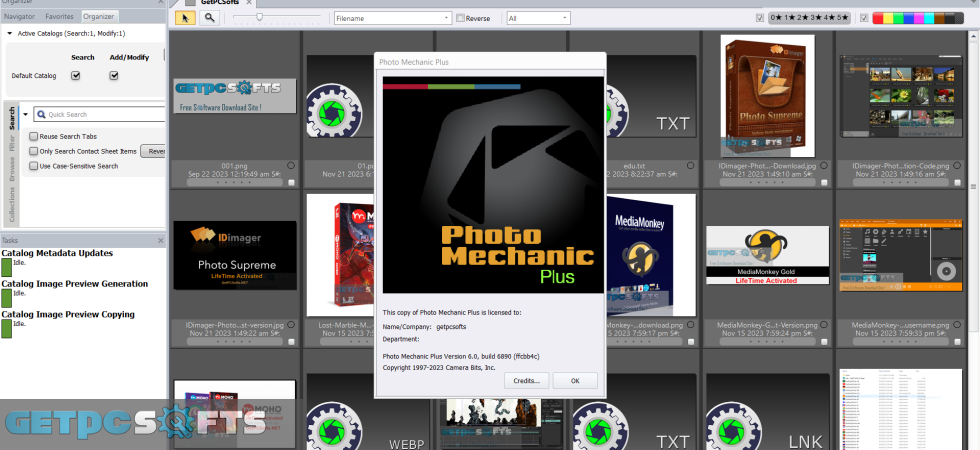Screen dimensions: 980x450
Task: Select the MediaMonkey Gold t-Version.png thumbnail
Action: (x=768, y=255)
